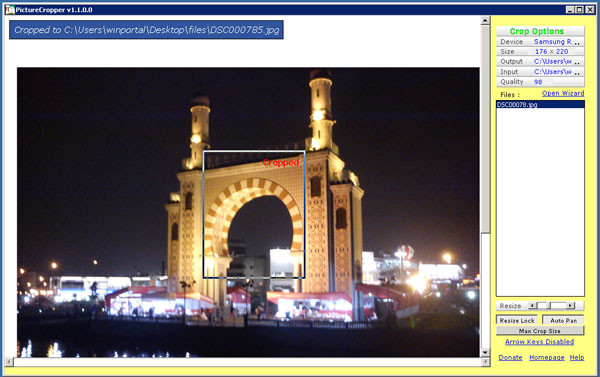Viewport: 600px width, 377px height.
Task: Select file DSC00078.jpg in Files list
Action: 540,104
